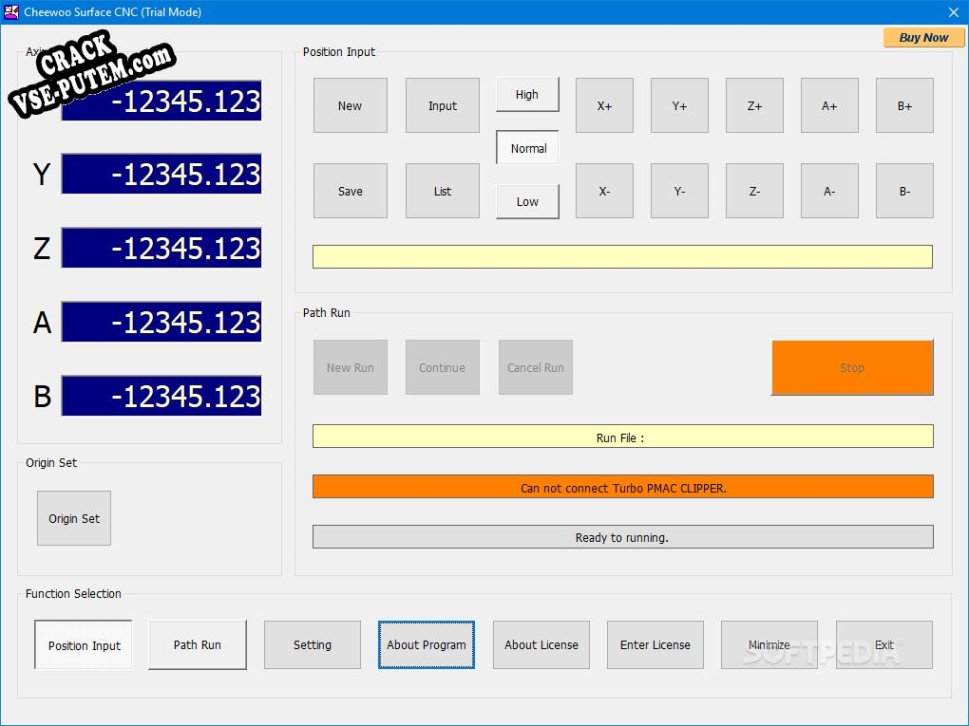This screenshot has height=726, width=969.
Task: Switch to Path Run function
Action: coord(197,645)
